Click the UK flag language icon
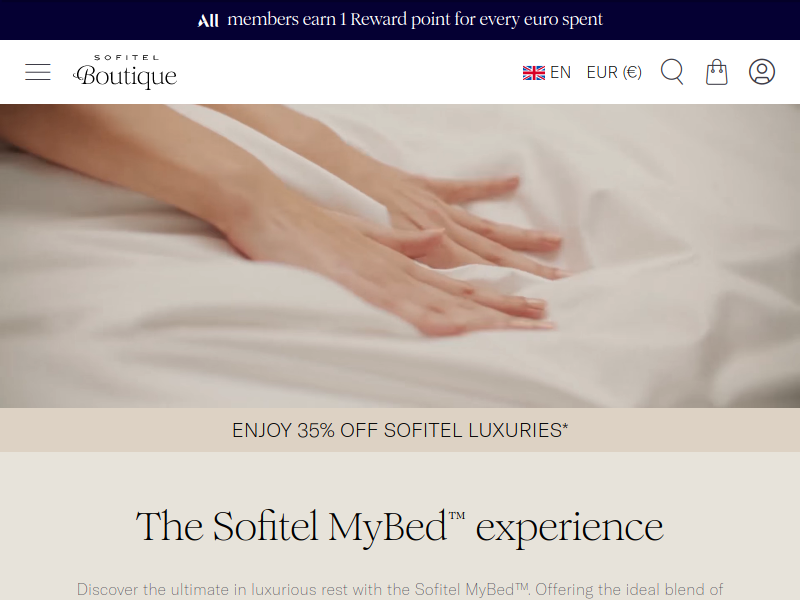800x600 pixels. coord(534,73)
